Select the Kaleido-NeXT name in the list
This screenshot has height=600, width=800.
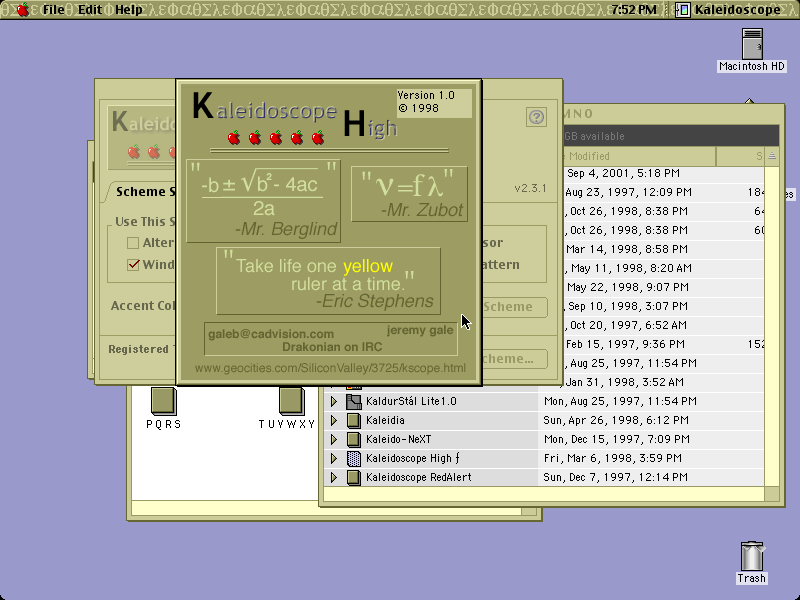click(x=398, y=439)
